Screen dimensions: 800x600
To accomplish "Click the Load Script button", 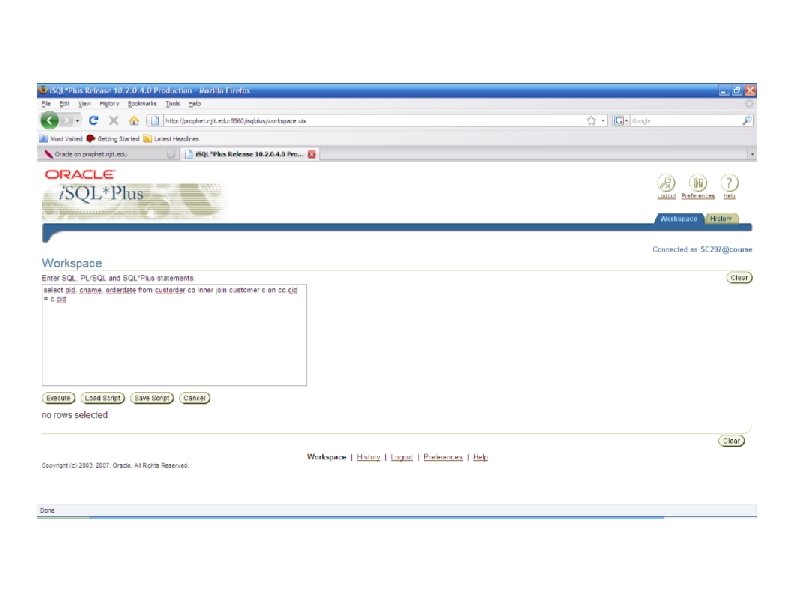I will [103, 398].
